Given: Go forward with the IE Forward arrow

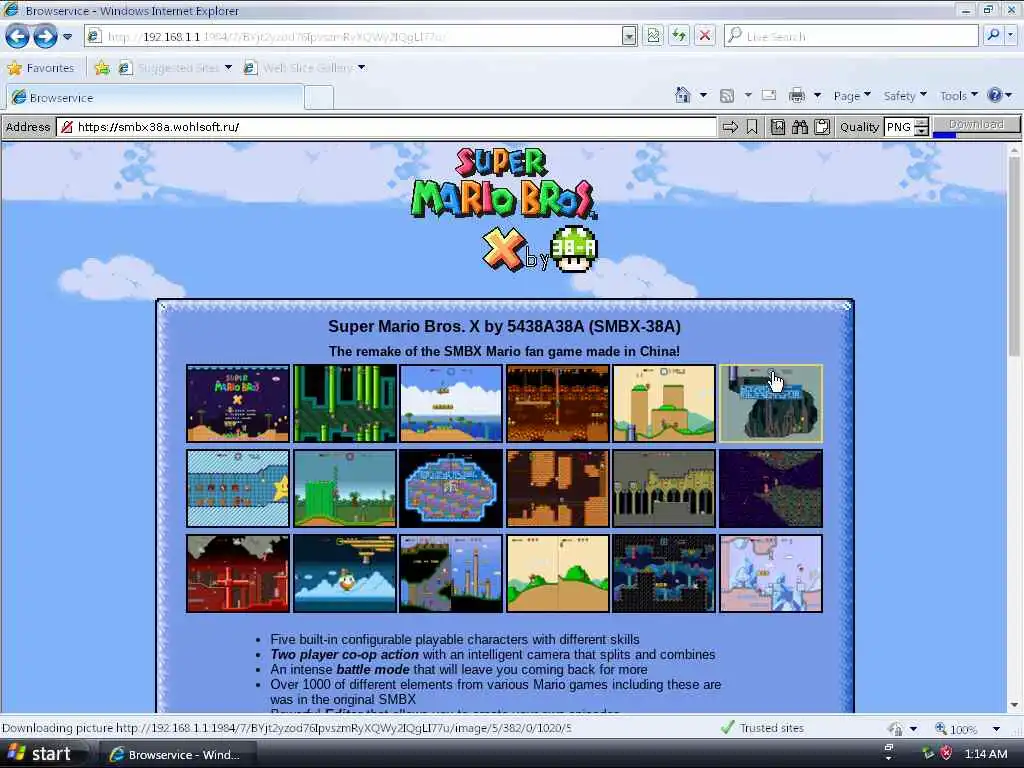Looking at the screenshot, I should click(x=45, y=36).
